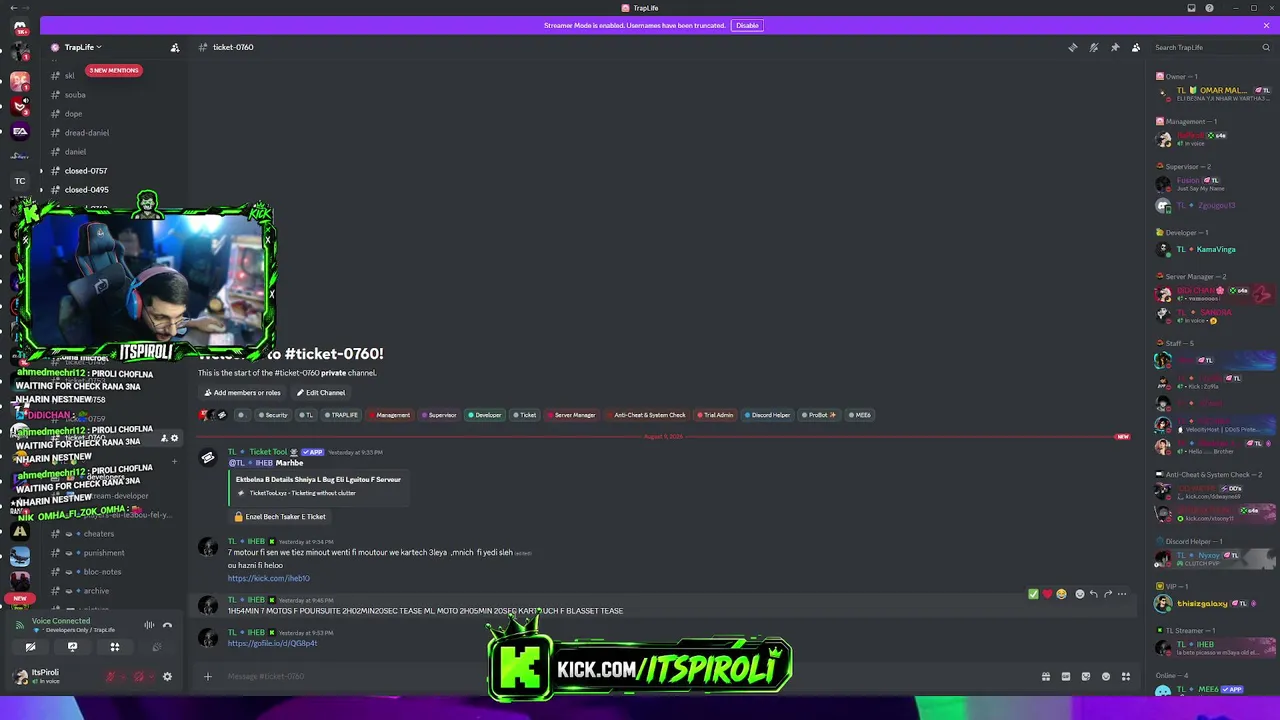The image size is (1280, 720).
Task: React with the red heart emoji
Action: click(x=1047, y=594)
